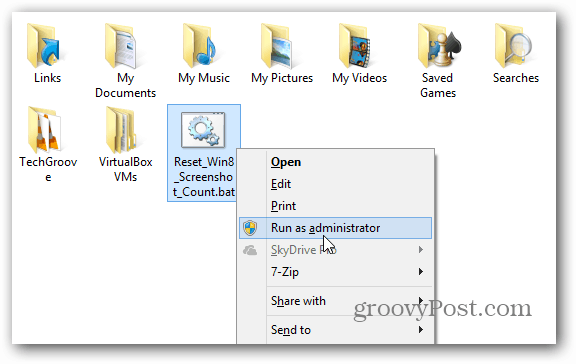Open the Send to menu entry
Viewport: 576px width, 364px height.
[x=335, y=330]
